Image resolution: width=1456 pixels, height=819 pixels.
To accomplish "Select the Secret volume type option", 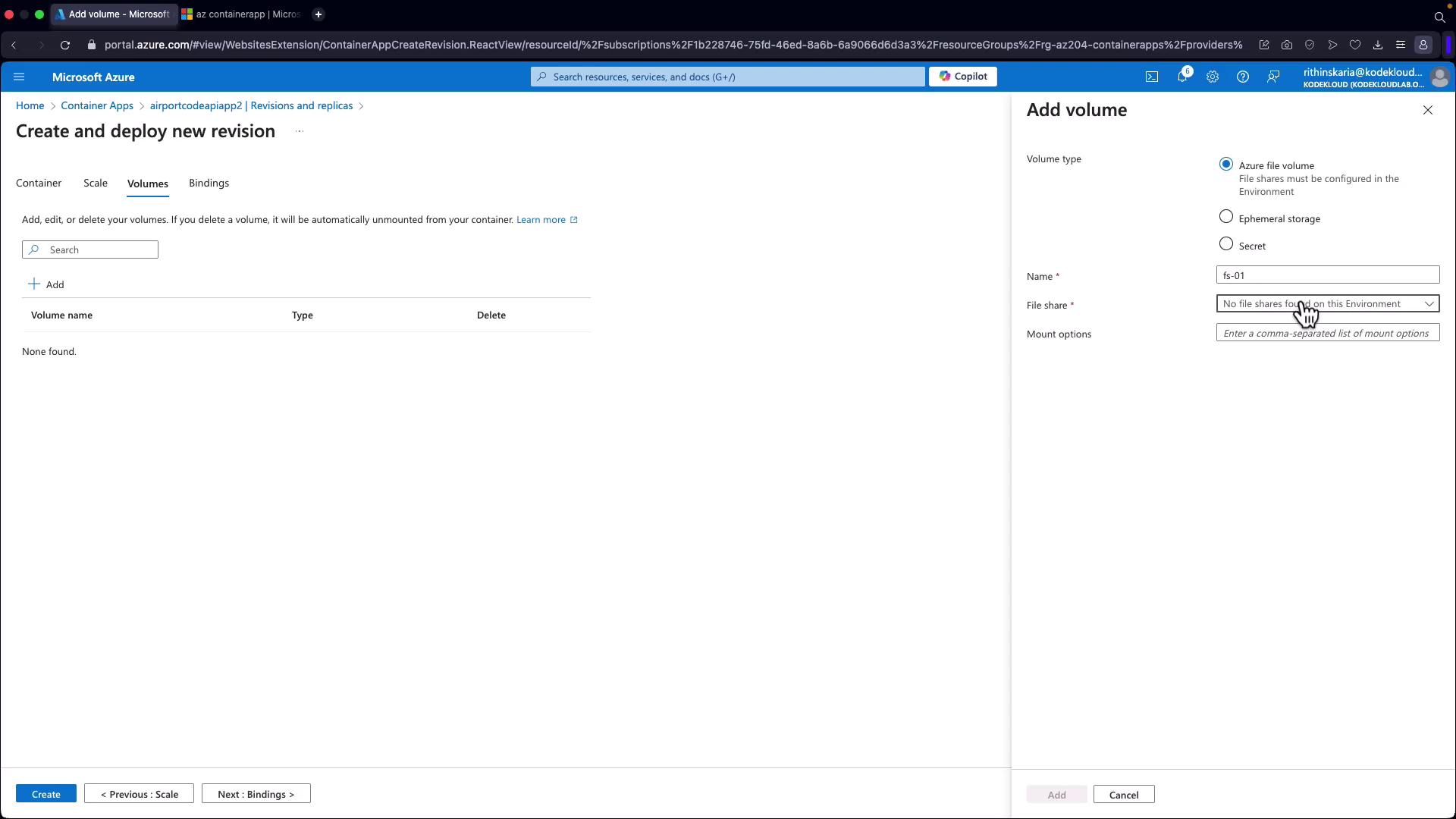I will tap(1225, 244).
